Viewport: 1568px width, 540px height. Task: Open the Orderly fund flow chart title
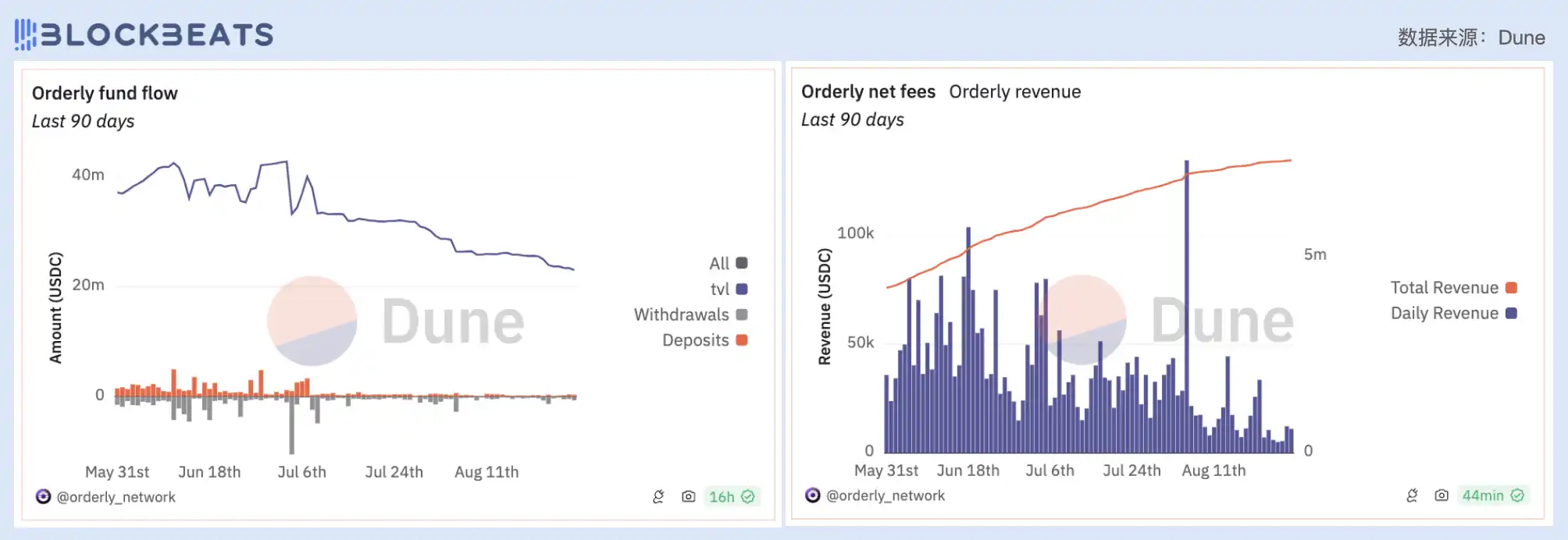[105, 93]
